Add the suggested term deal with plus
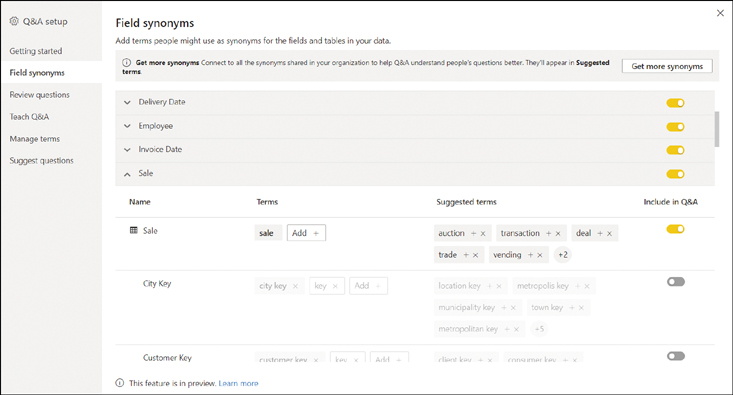The height and width of the screenshot is (395, 733). [600, 233]
